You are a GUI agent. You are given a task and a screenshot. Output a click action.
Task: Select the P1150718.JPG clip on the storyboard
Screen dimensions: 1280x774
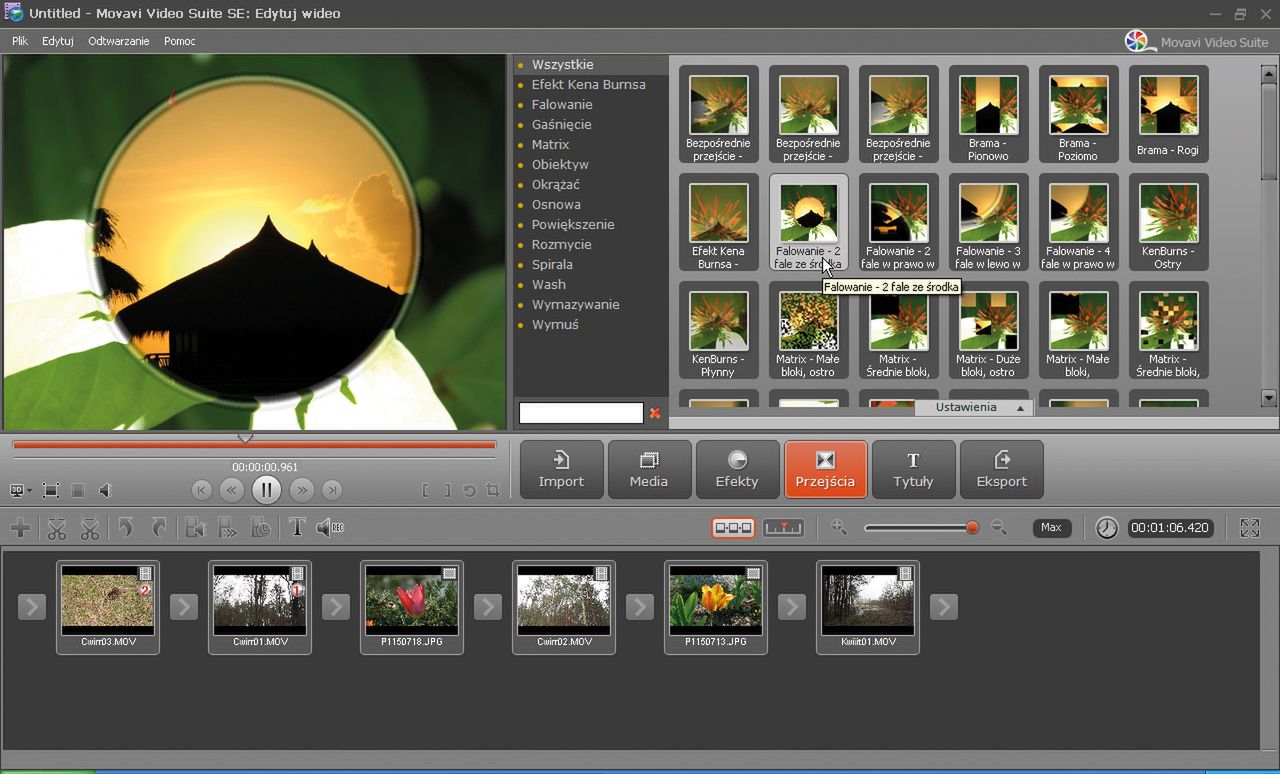coord(412,607)
